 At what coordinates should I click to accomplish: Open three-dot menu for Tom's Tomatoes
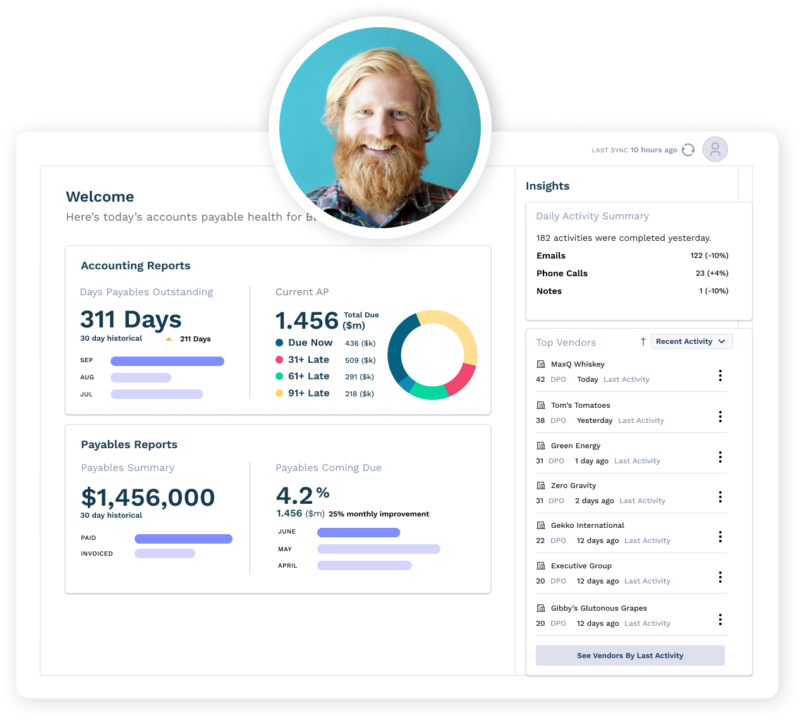719,416
